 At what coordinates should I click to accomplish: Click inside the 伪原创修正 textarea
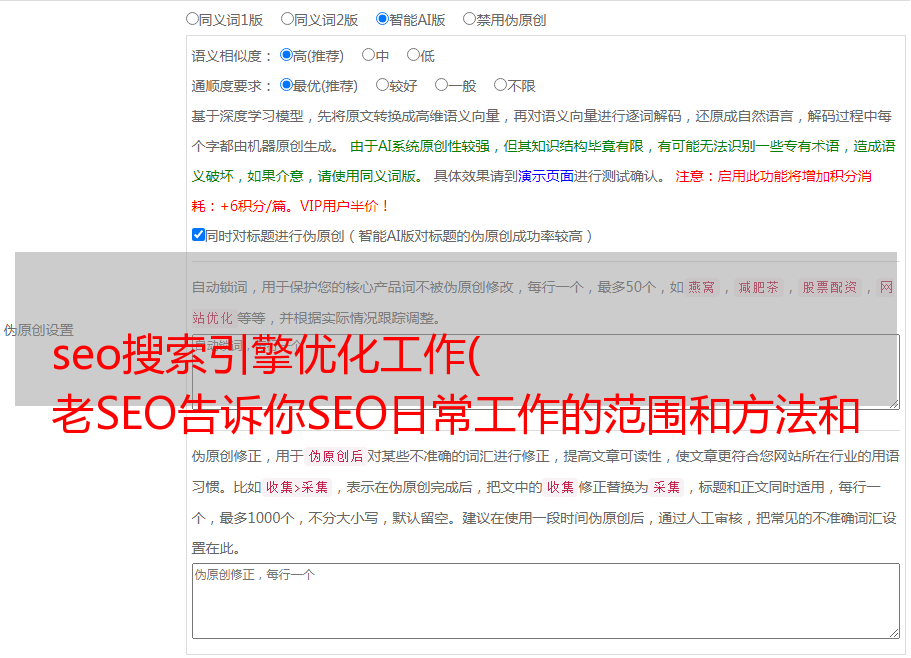[x=546, y=601]
